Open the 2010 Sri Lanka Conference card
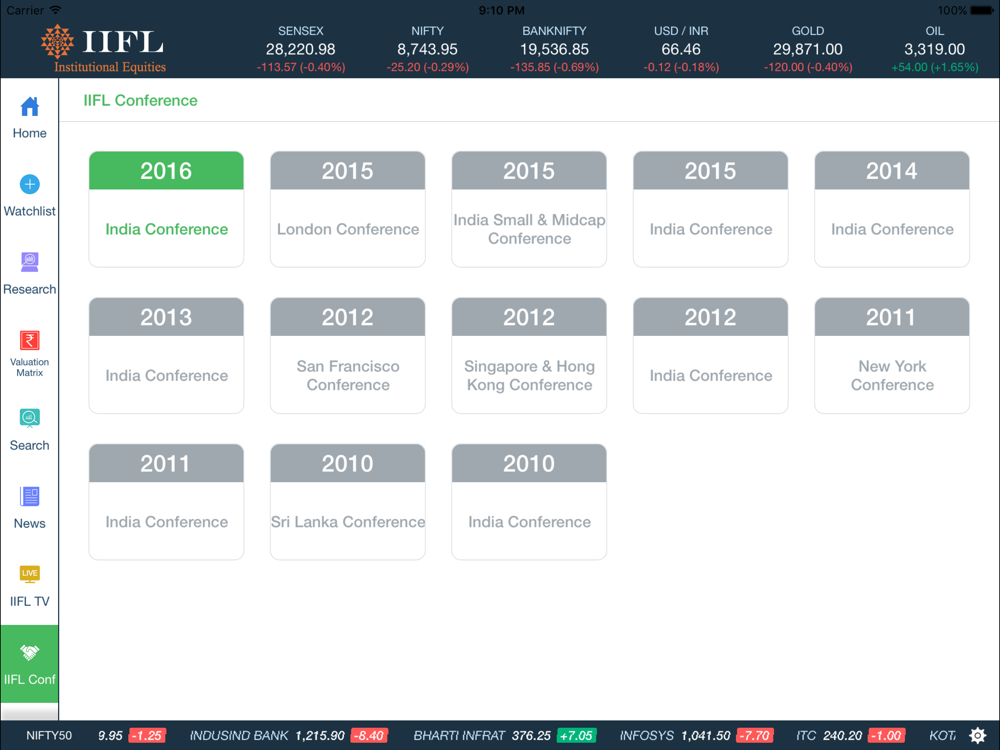 click(348, 502)
